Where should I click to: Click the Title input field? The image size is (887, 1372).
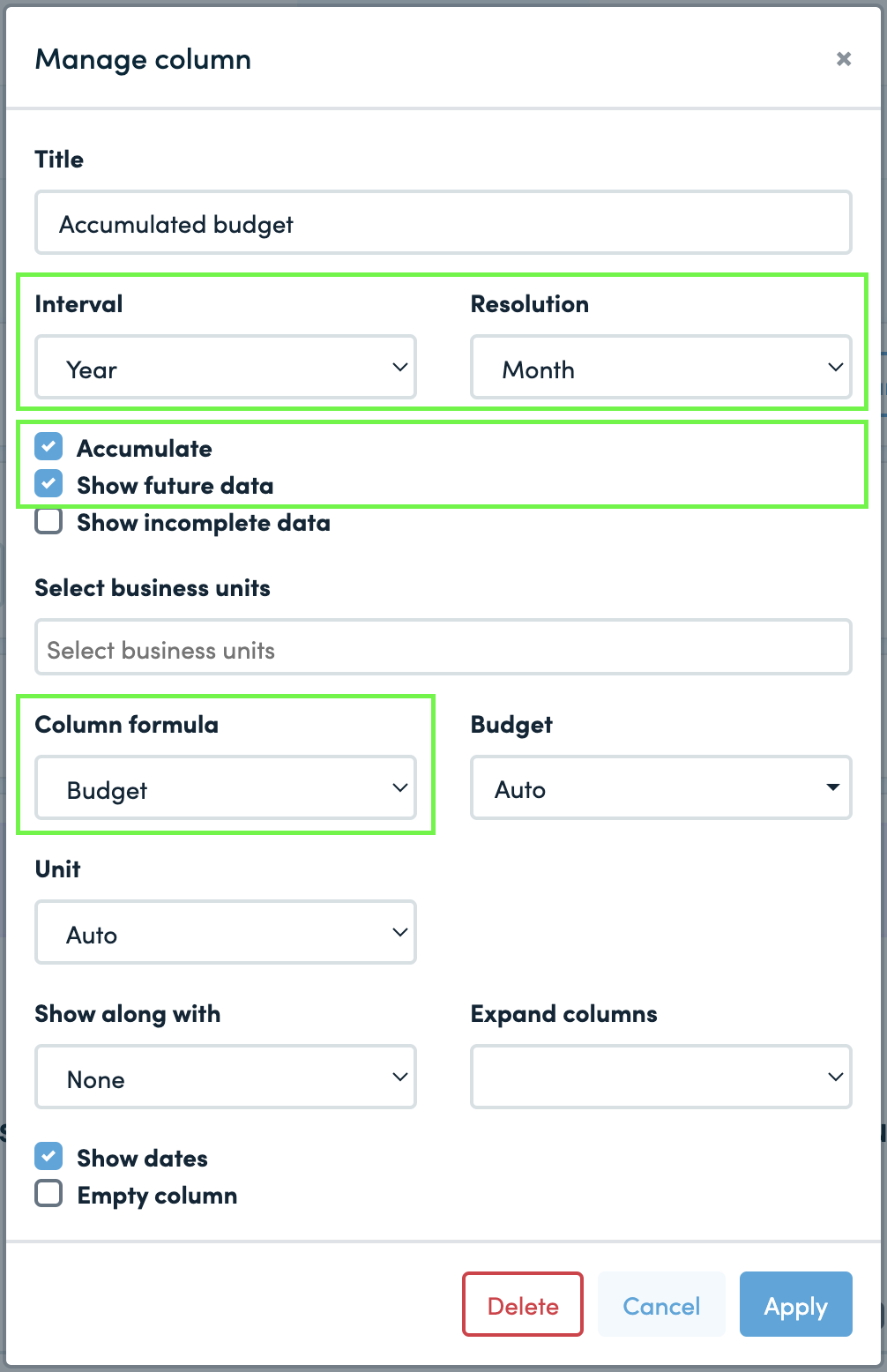tap(443, 222)
